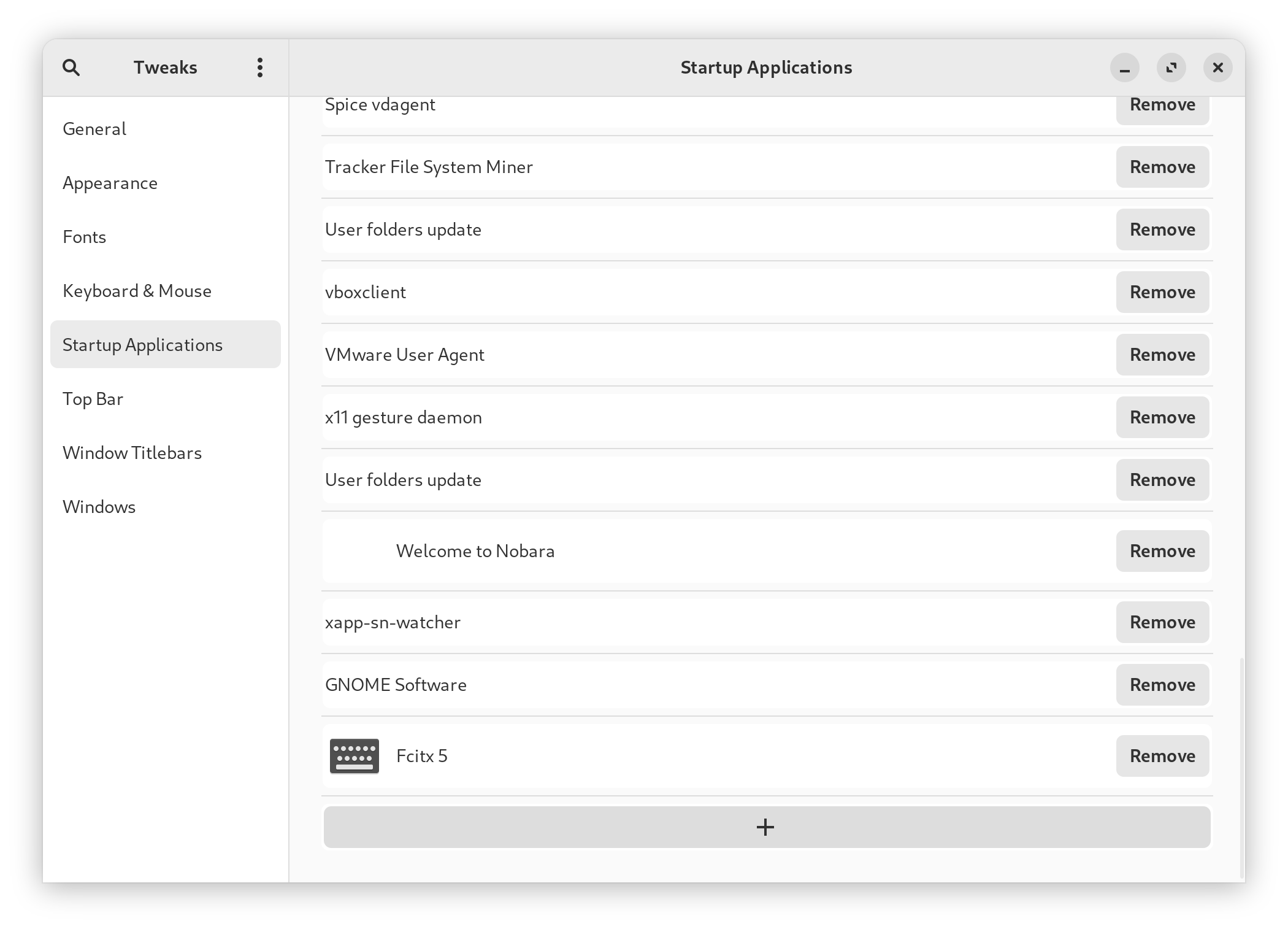Maximize the Tweaks window
Screen dimensions: 1288x929
click(x=1171, y=67)
